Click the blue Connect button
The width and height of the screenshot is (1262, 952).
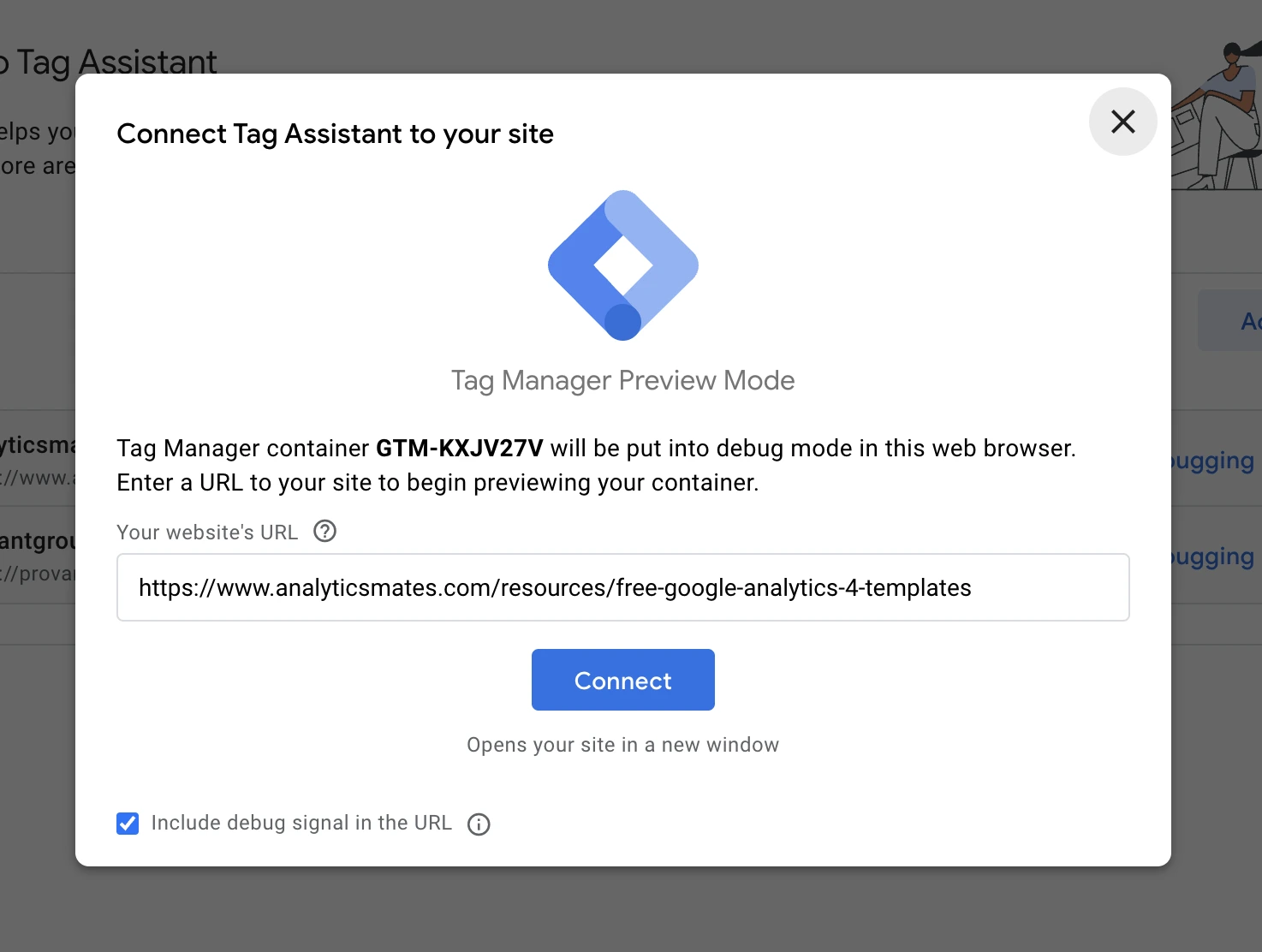tap(623, 680)
